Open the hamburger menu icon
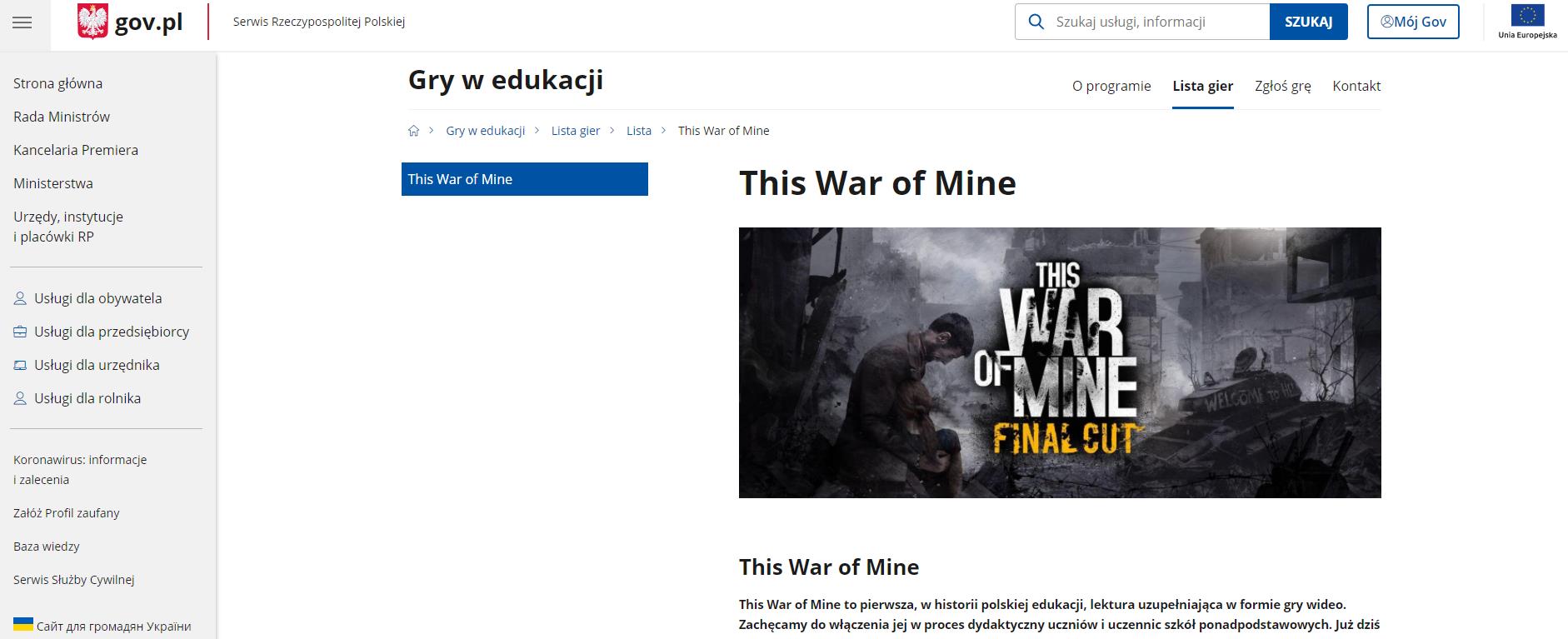The height and width of the screenshot is (639, 1568). 22,22
